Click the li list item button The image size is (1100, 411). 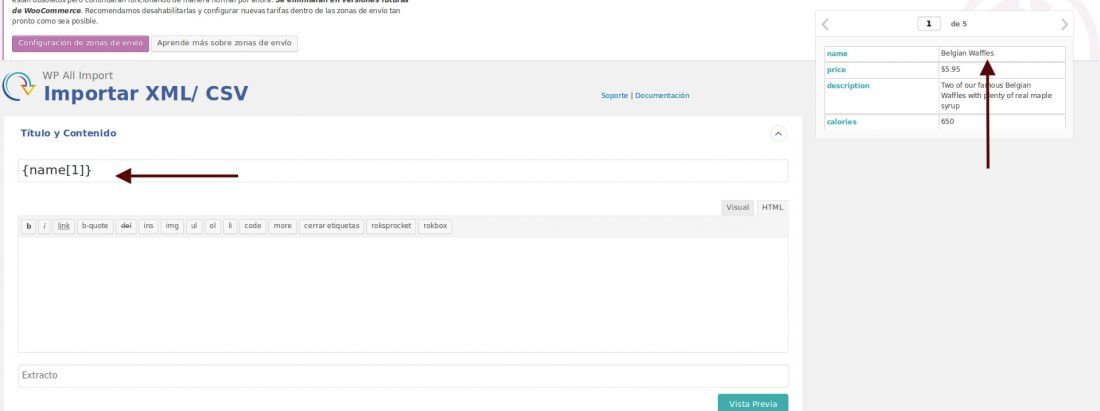point(230,226)
